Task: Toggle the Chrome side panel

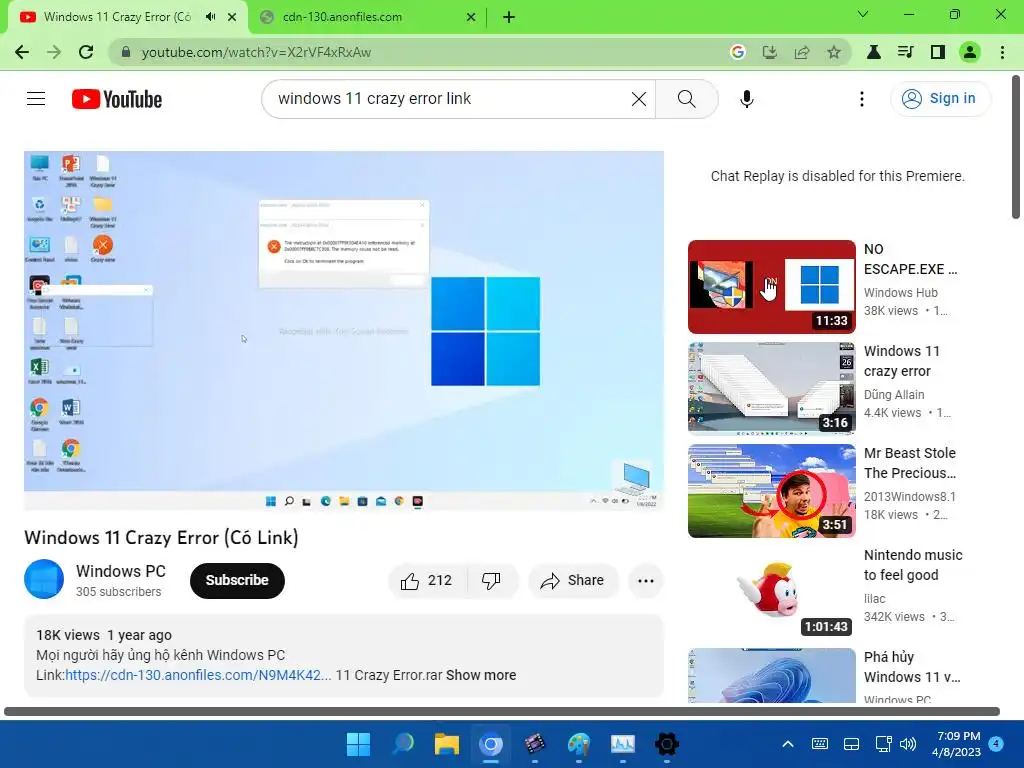Action: tap(937, 52)
